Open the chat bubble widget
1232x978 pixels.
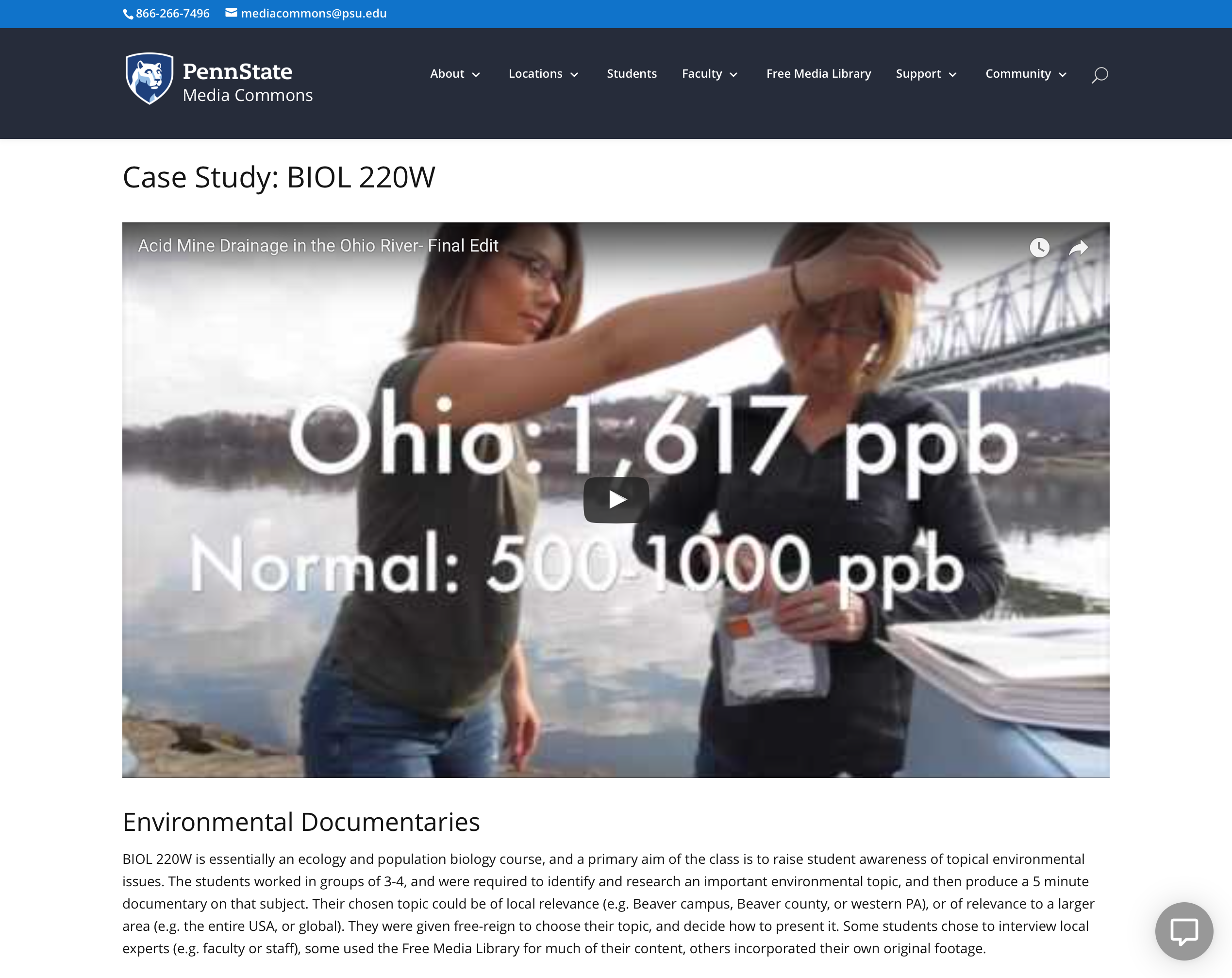pyautogui.click(x=1184, y=931)
